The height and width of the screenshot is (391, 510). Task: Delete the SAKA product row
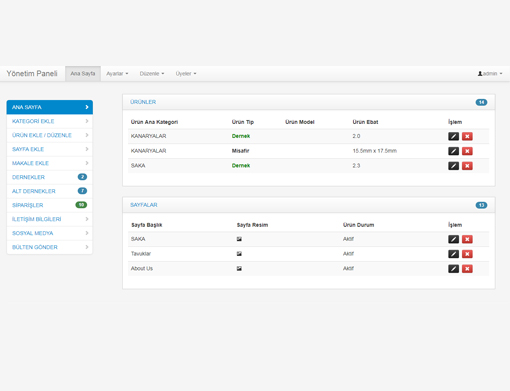[467, 166]
